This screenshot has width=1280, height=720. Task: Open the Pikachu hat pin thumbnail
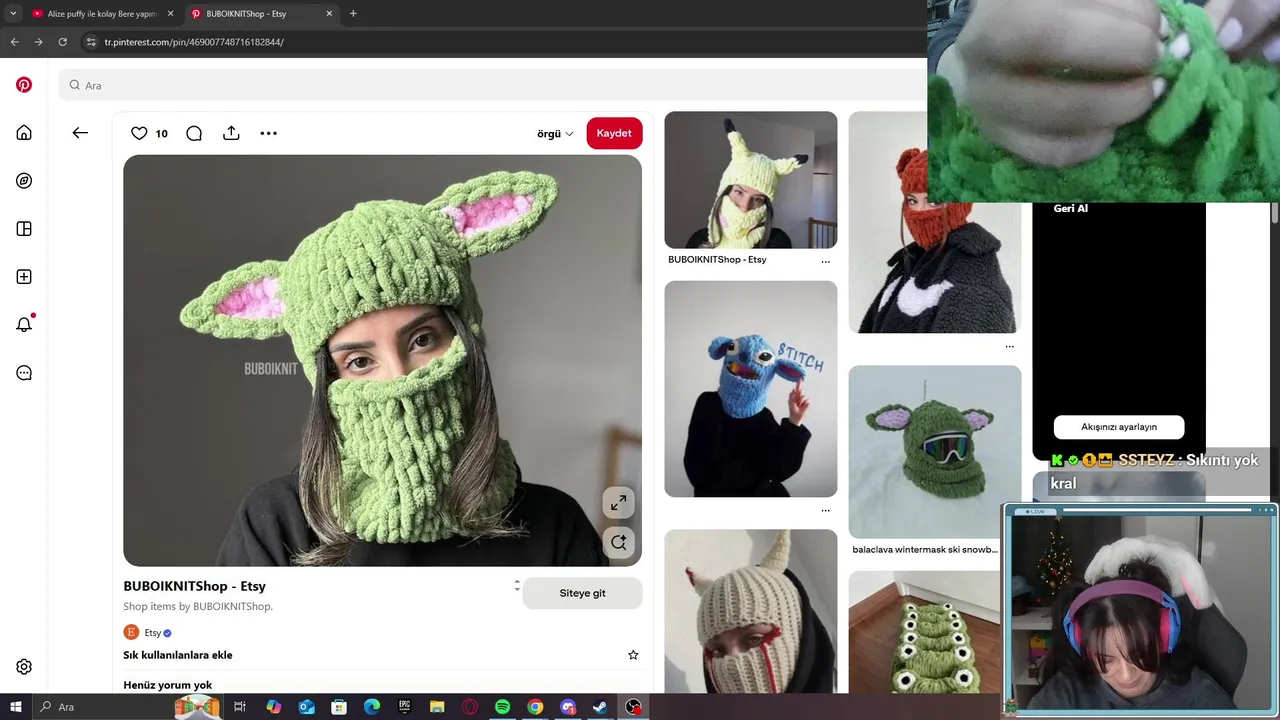coord(751,180)
